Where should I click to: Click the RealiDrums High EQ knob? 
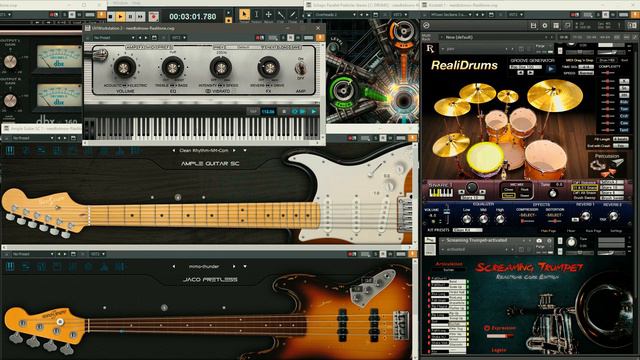(x=500, y=219)
